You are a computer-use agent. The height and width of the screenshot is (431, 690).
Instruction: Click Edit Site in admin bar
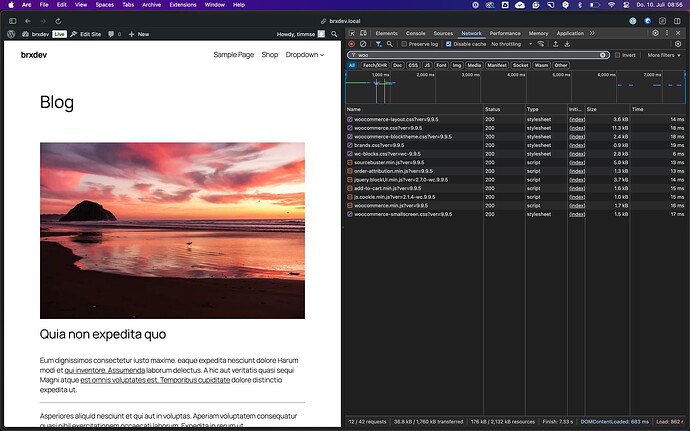point(86,34)
